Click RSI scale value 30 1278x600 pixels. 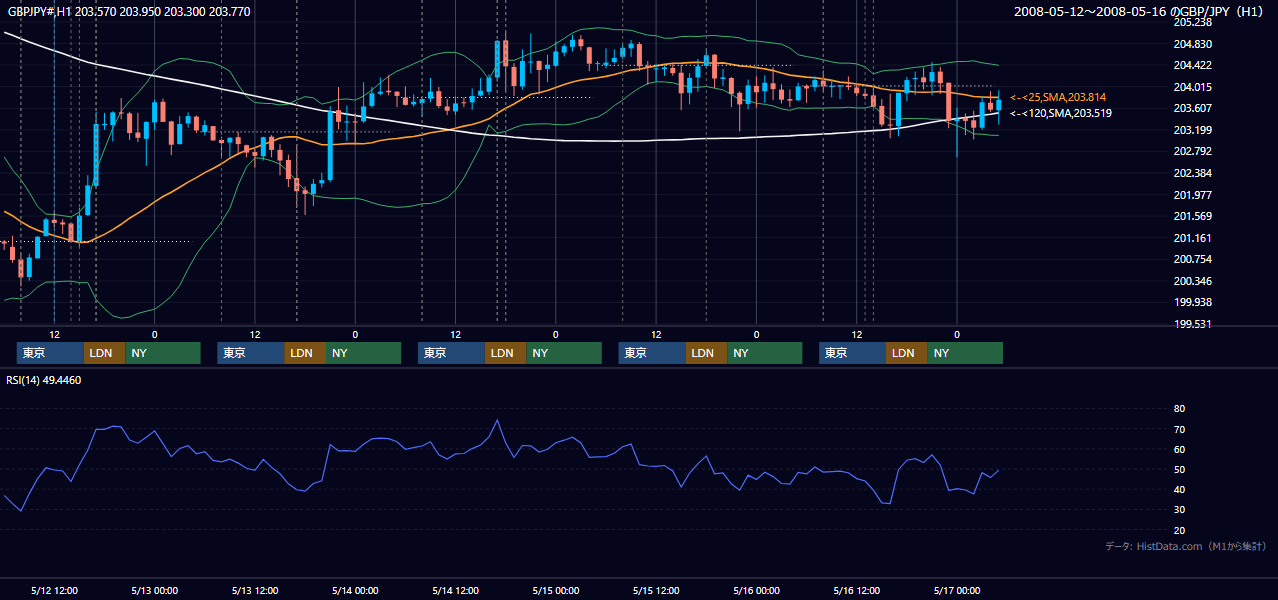coord(1180,510)
